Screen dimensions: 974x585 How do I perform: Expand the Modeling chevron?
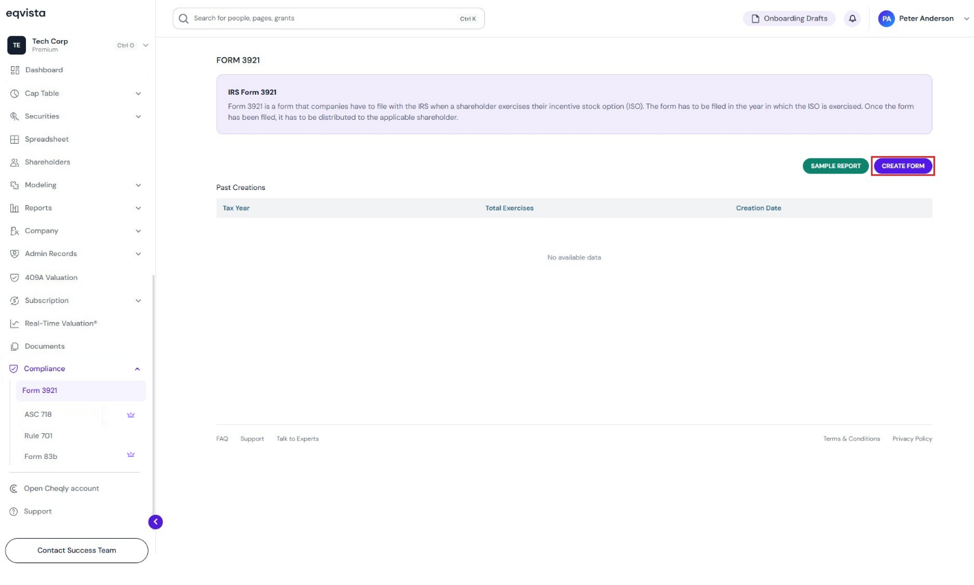pyautogui.click(x=138, y=186)
